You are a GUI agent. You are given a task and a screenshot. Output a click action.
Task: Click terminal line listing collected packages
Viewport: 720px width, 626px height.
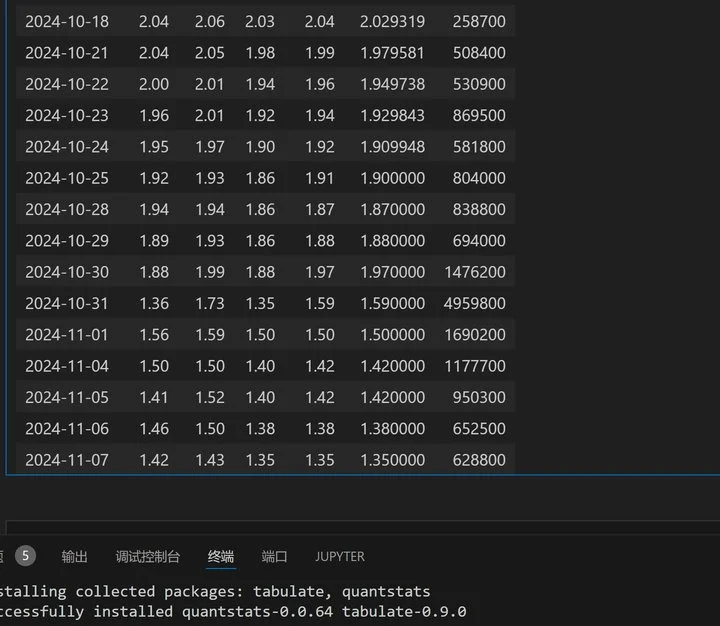click(x=215, y=592)
